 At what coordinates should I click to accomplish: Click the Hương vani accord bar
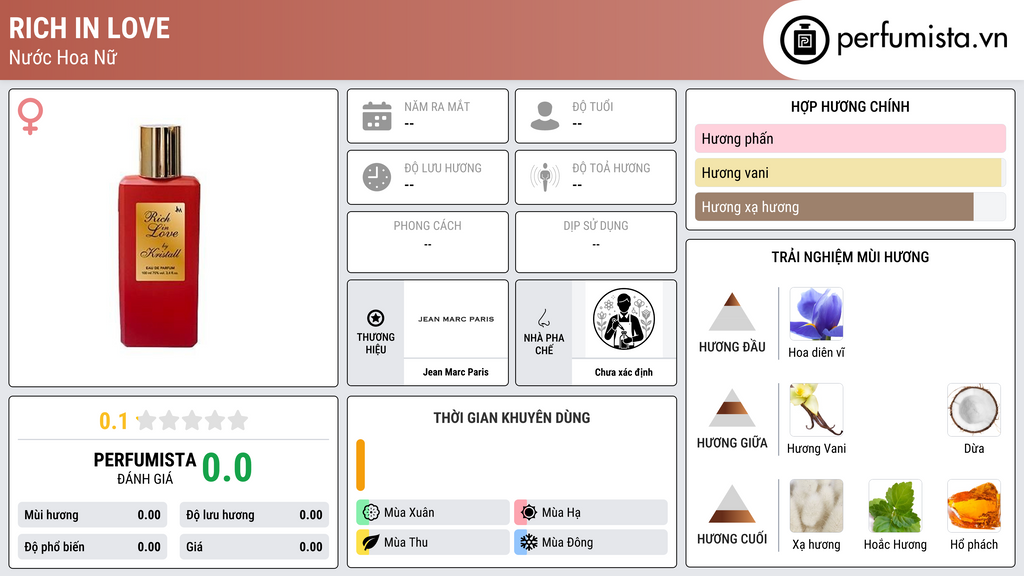(x=850, y=172)
